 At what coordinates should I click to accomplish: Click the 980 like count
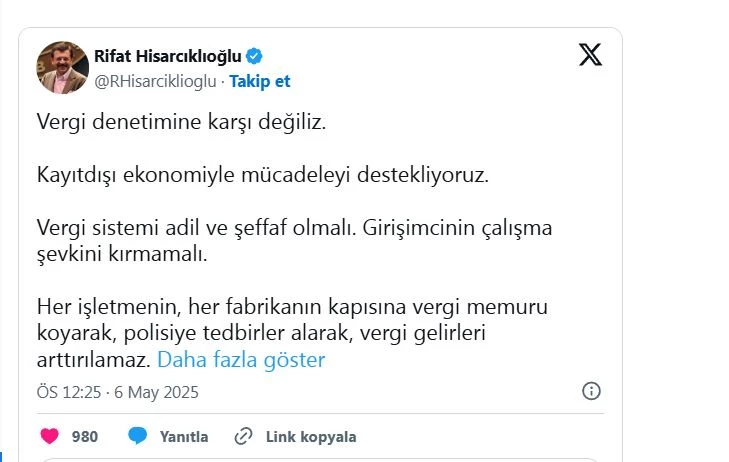pos(85,436)
